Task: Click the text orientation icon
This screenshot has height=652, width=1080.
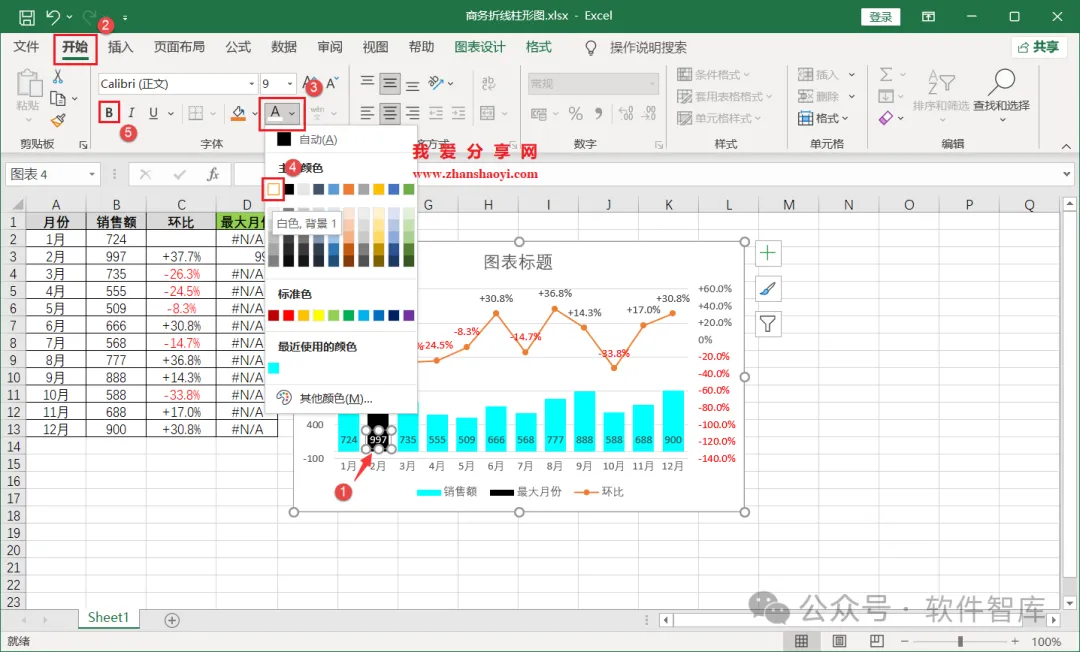Action: 436,83
